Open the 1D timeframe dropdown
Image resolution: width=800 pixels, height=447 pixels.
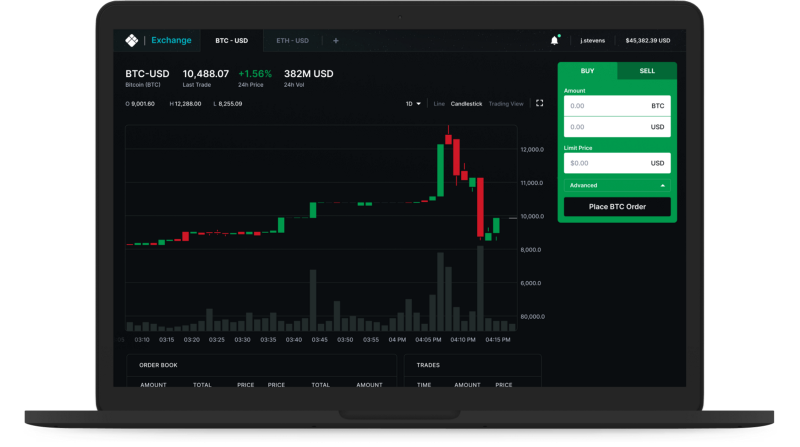(412, 104)
